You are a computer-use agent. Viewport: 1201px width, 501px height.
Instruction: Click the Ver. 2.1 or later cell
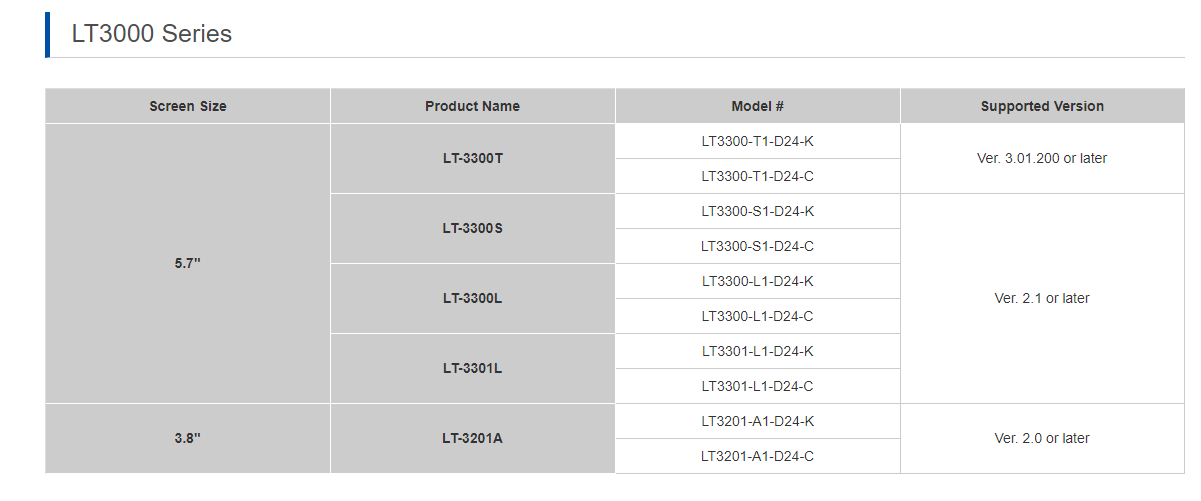coord(1042,299)
